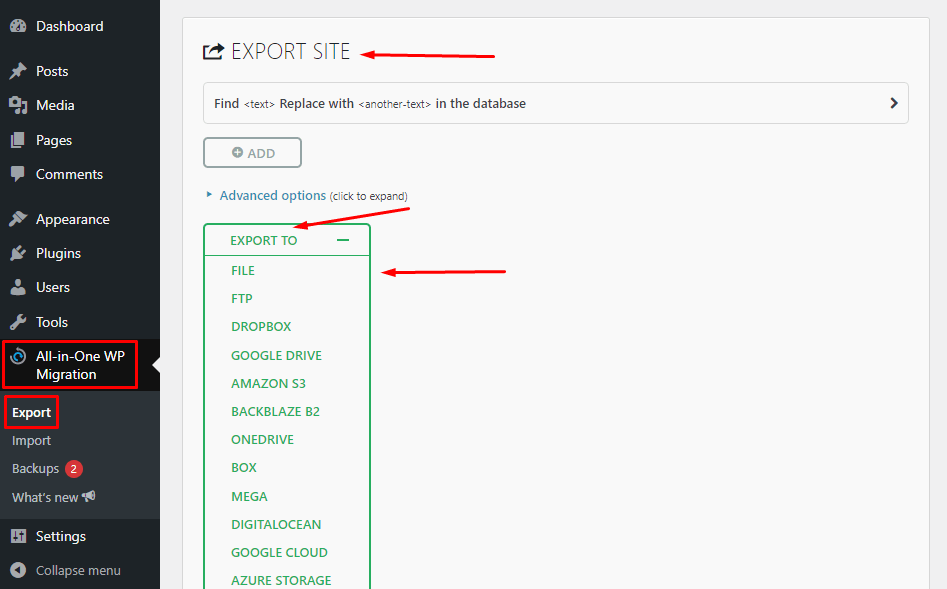
Task: Click the Settings sliders icon
Action: coord(19,536)
